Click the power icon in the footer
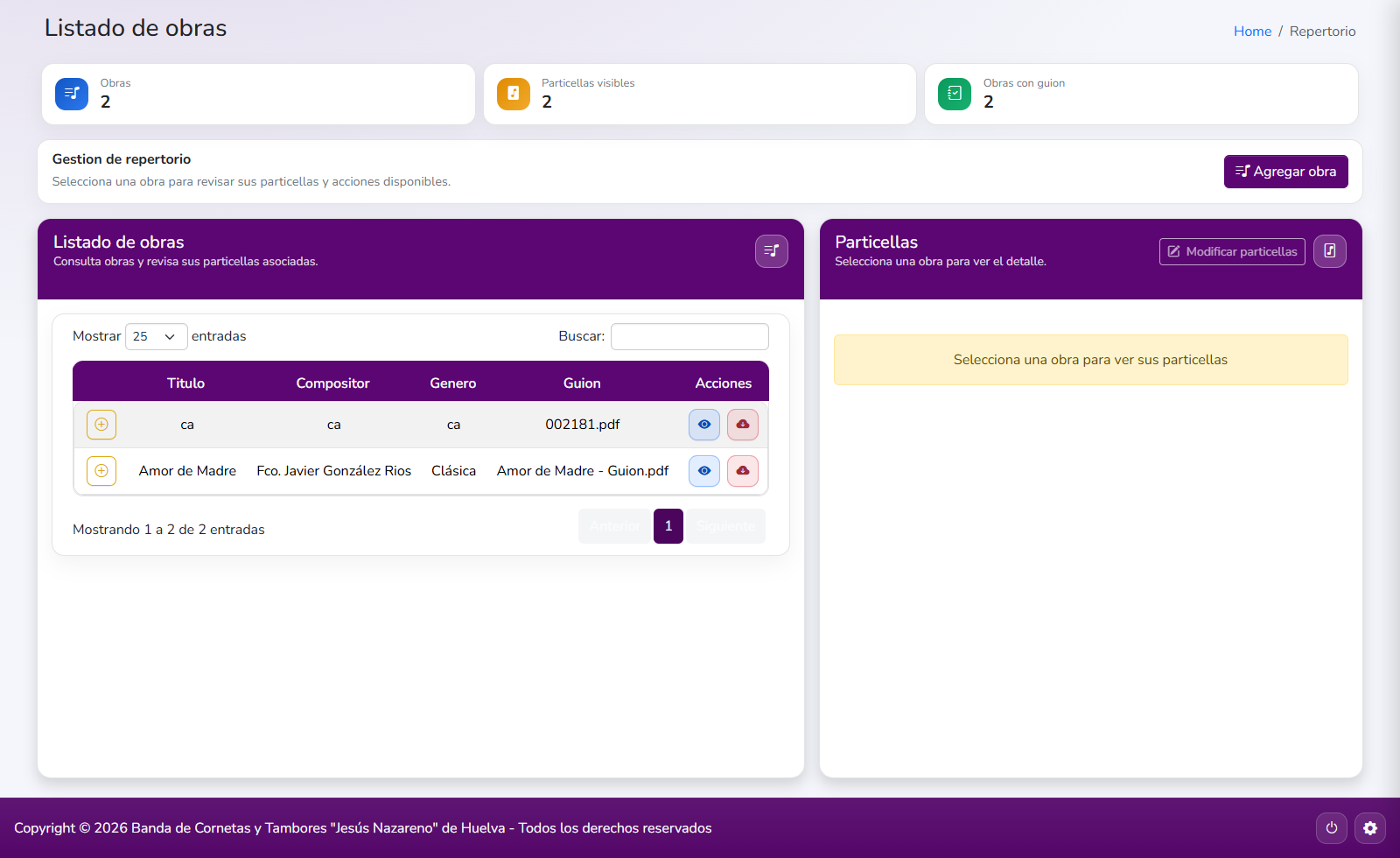1400x858 pixels. [1331, 828]
